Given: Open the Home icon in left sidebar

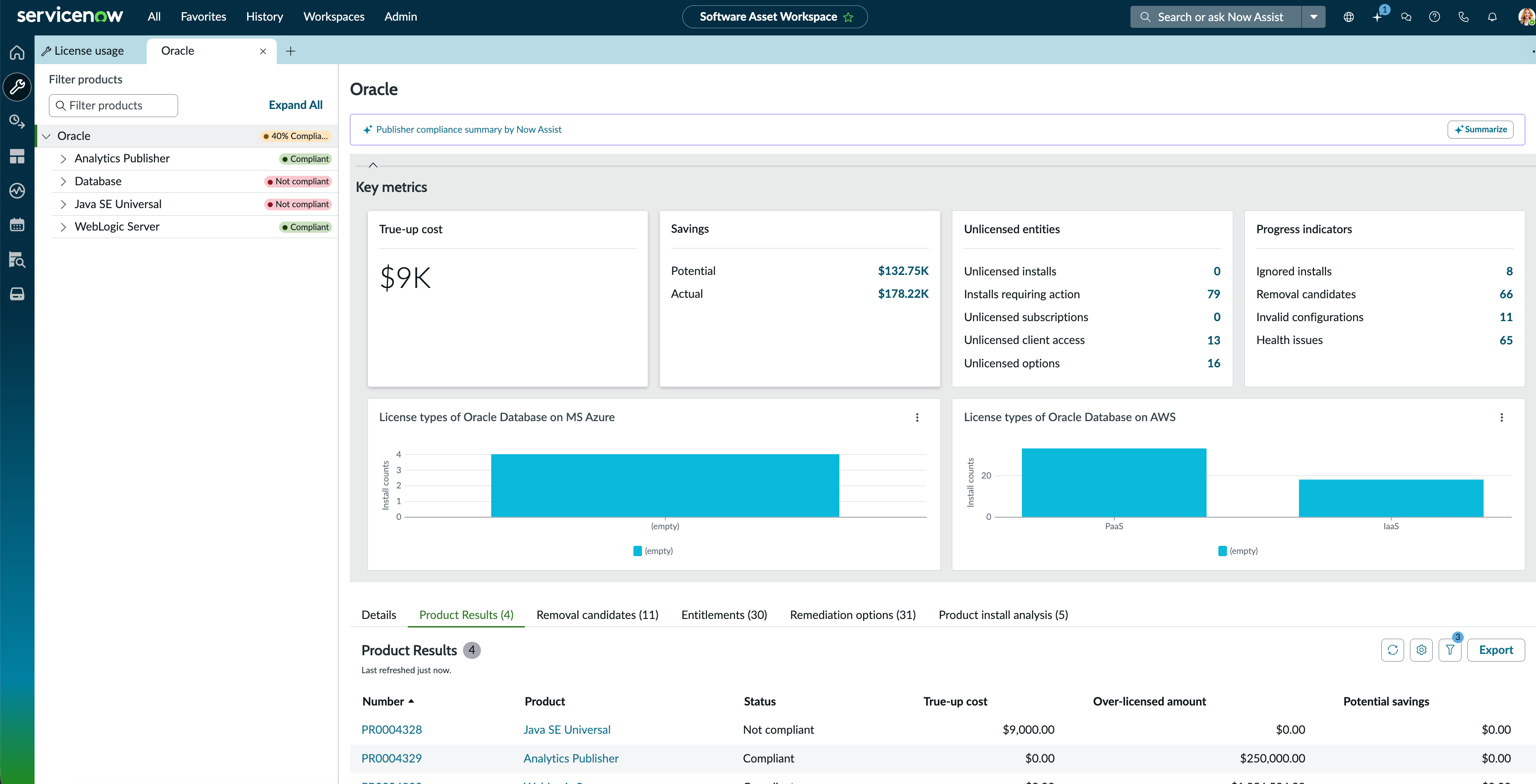Looking at the screenshot, I should [17, 52].
